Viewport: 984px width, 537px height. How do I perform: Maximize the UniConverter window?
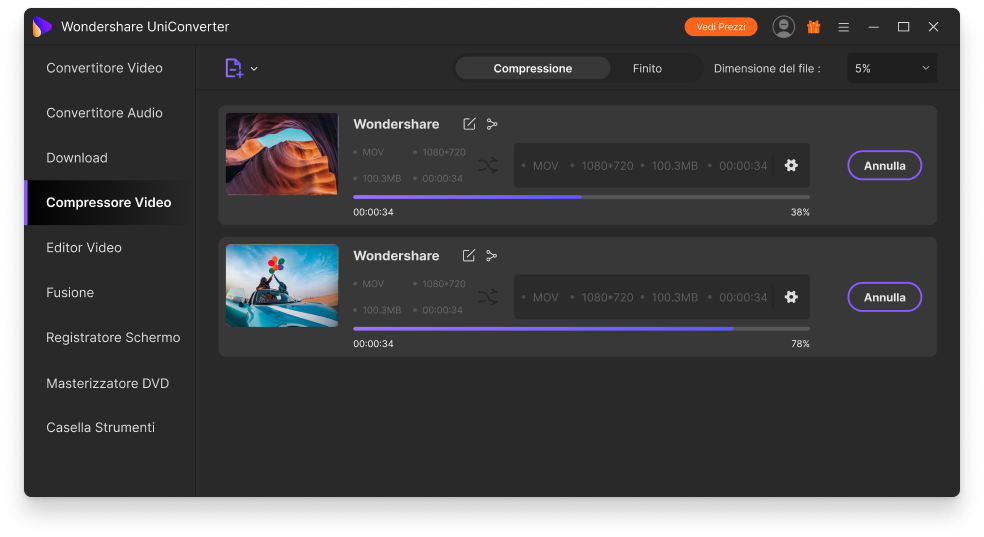pos(903,27)
